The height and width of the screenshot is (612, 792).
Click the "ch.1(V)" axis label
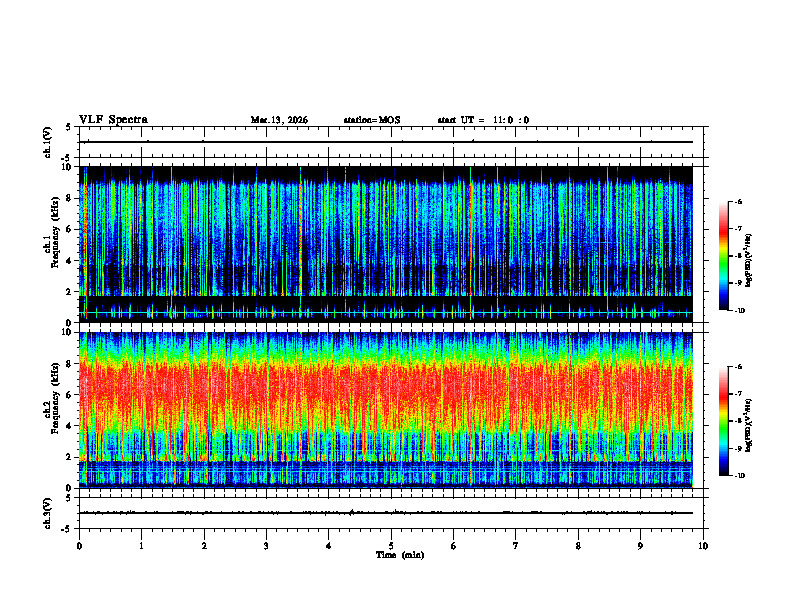(x=48, y=142)
